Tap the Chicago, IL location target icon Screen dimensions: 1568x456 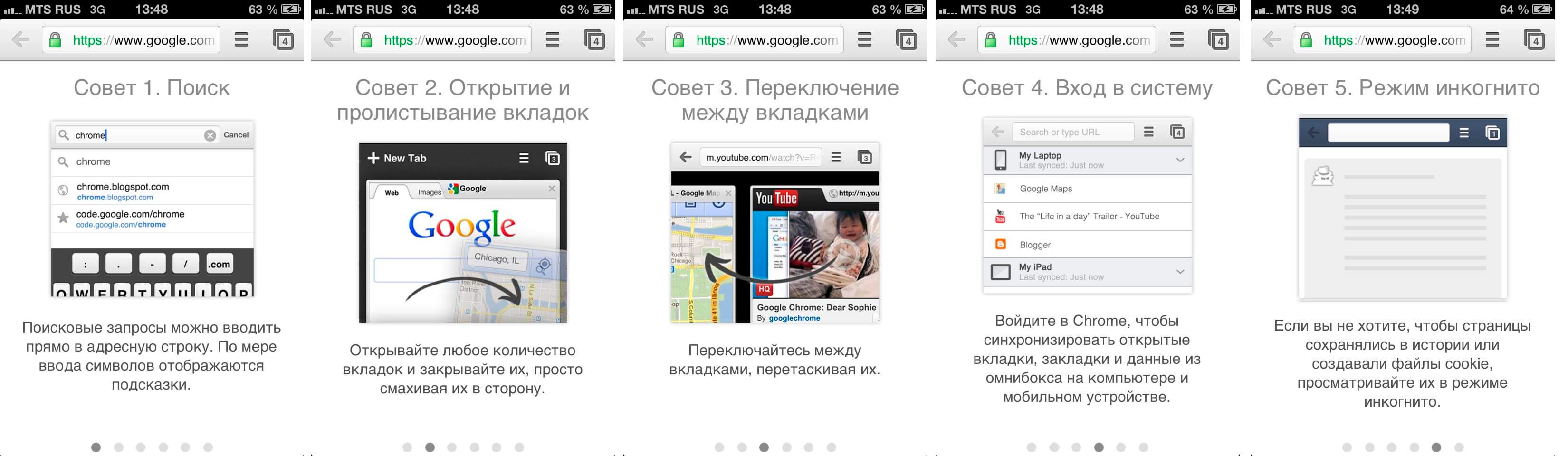click(544, 266)
